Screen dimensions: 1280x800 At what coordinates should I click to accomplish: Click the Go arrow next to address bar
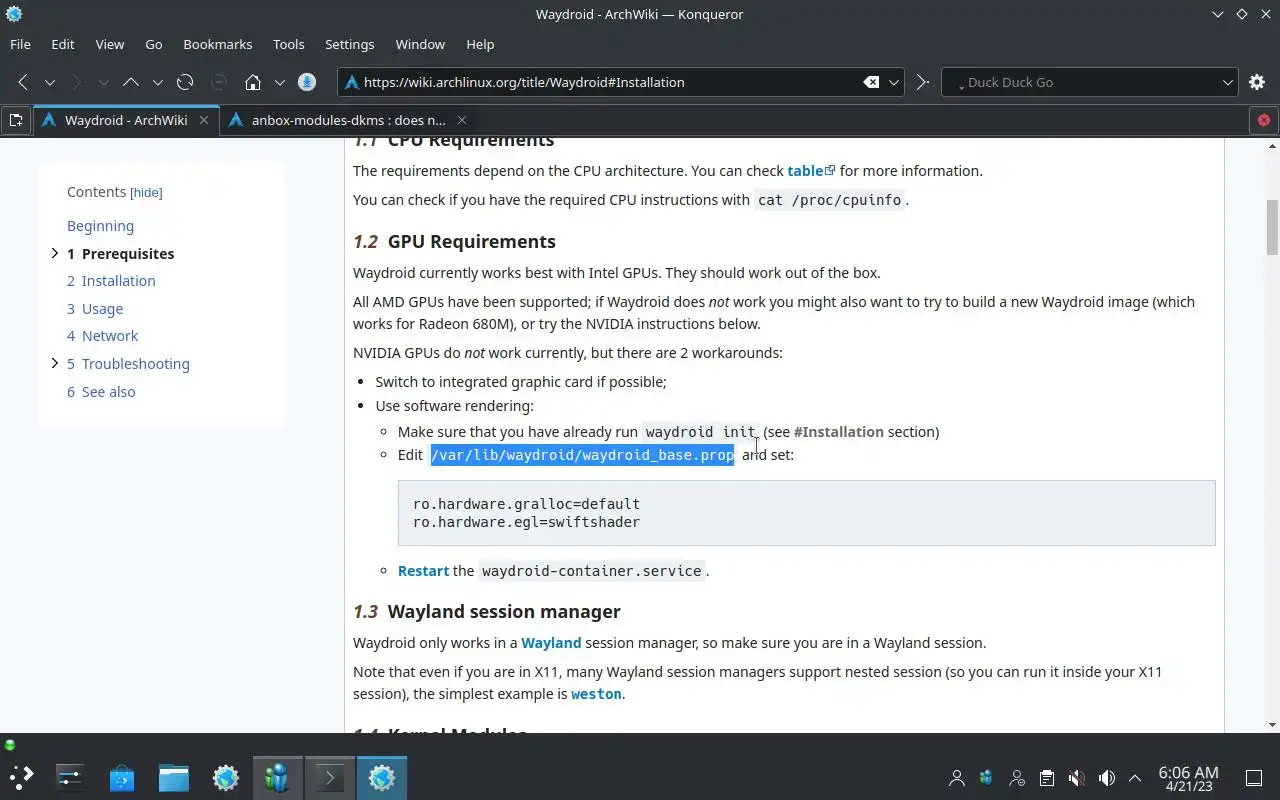coord(922,82)
